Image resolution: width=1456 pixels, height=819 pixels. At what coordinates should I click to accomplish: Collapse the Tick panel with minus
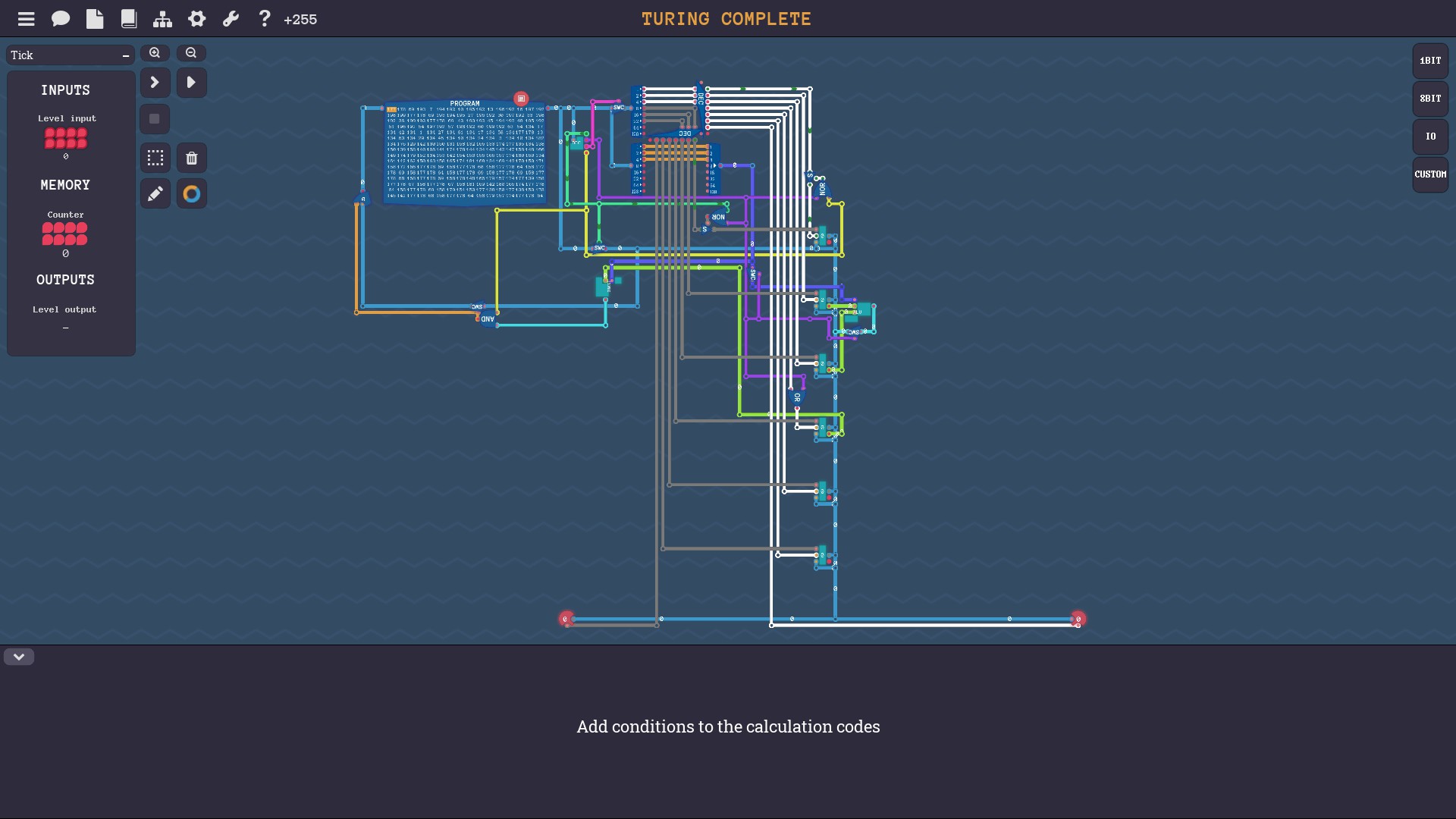(126, 55)
